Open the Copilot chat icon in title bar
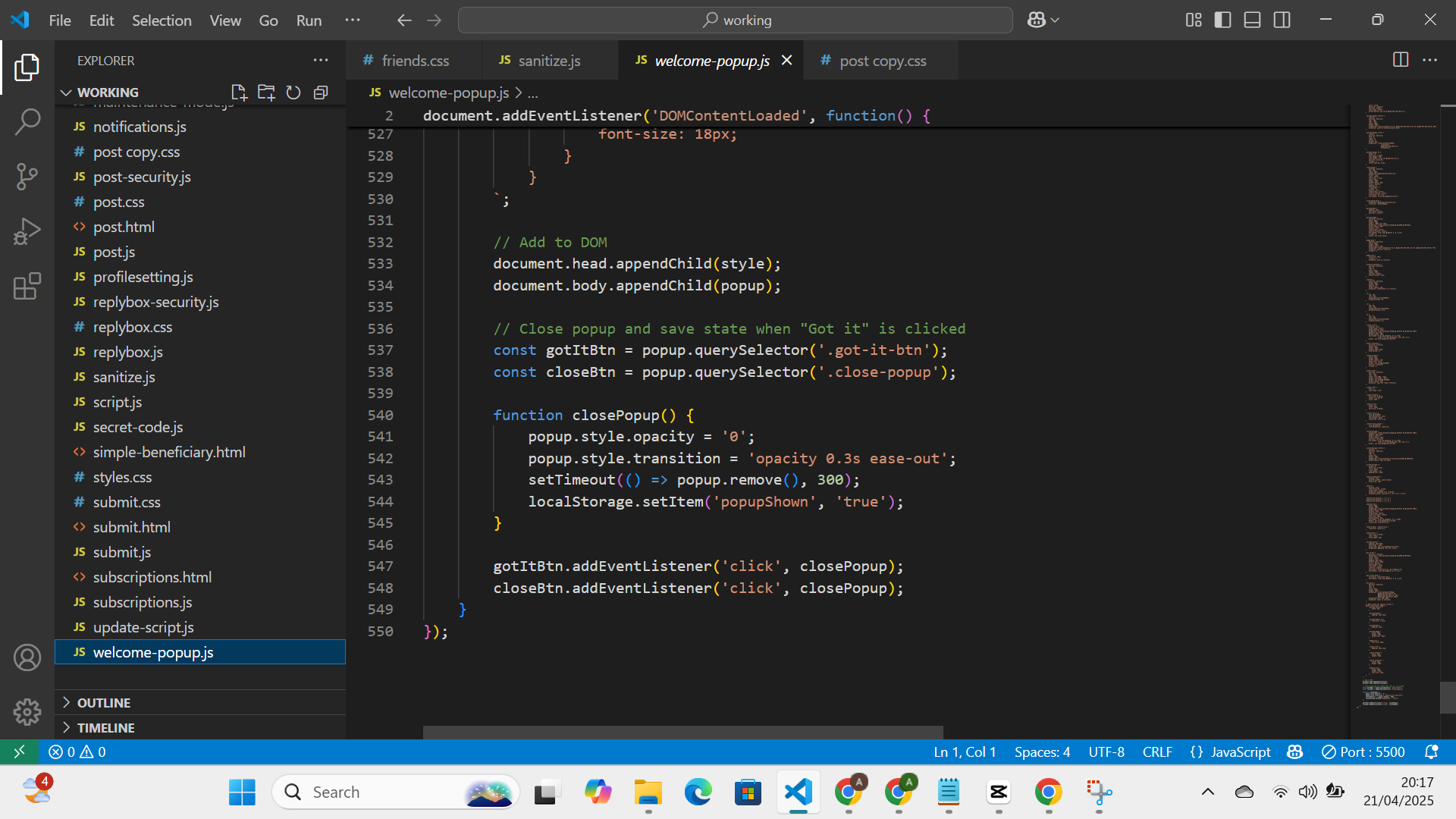The width and height of the screenshot is (1456, 819). [x=1036, y=20]
